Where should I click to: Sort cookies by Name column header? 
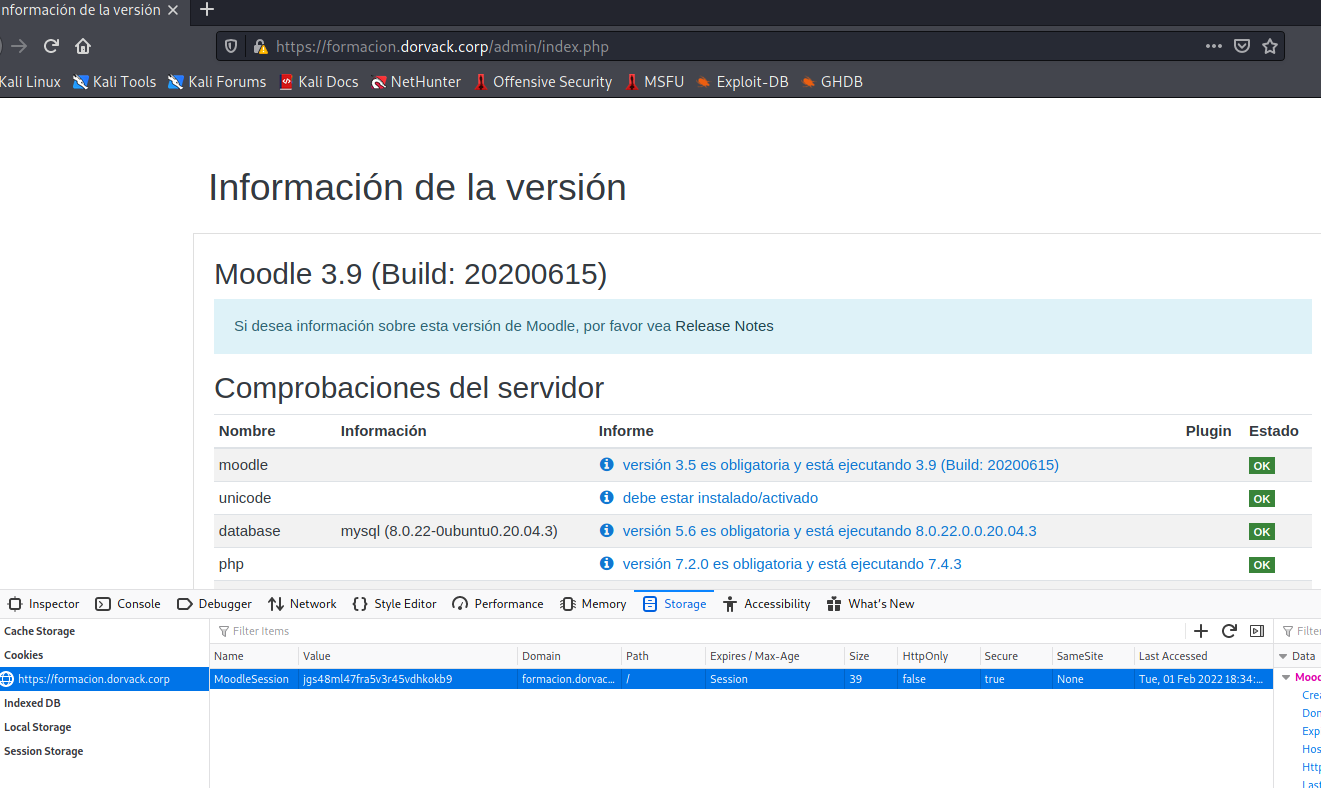click(x=254, y=656)
